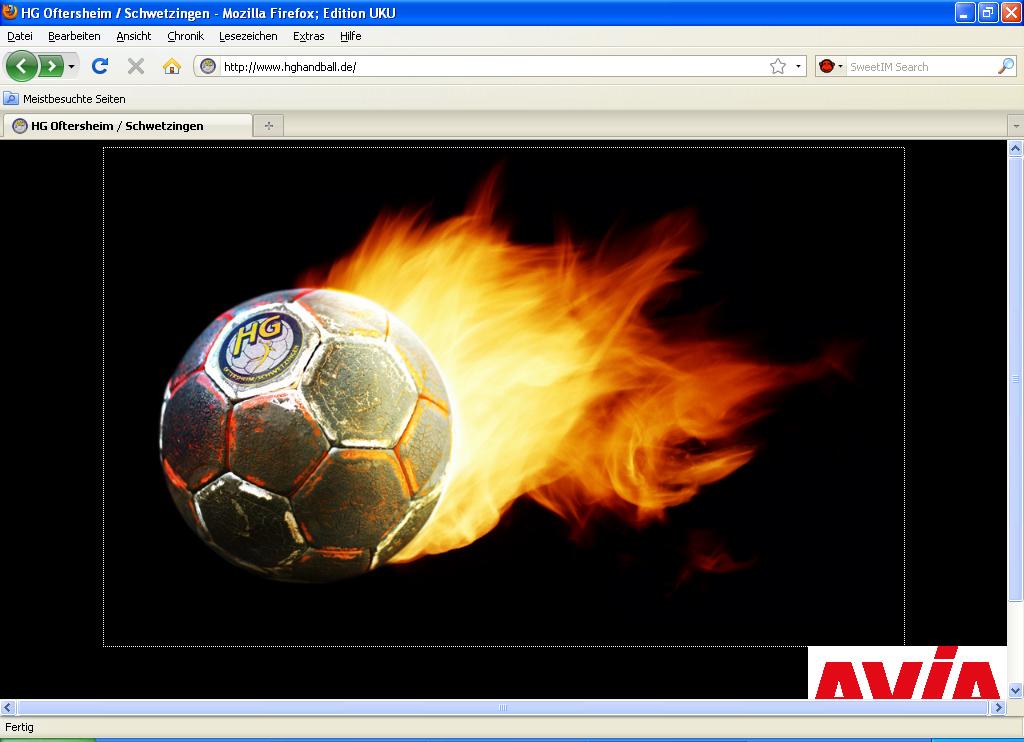This screenshot has width=1024, height=742.
Task: Go to the Home page icon
Action: (x=172, y=66)
